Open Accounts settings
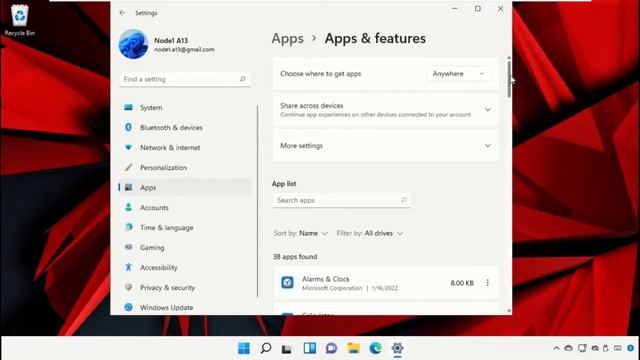This screenshot has height=360, width=640. coord(185,207)
